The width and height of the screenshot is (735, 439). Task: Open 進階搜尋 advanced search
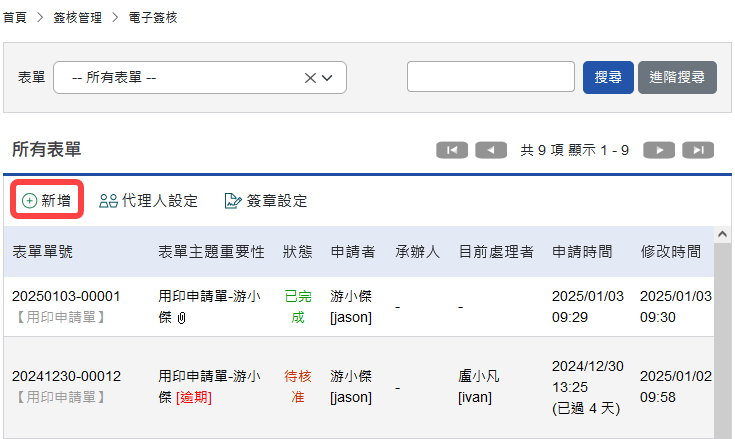pos(677,77)
